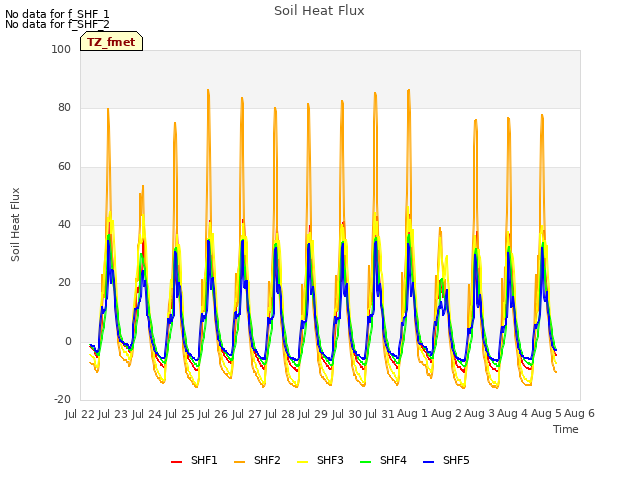Click the 'No data for f_SHF_1' message
This screenshot has height=480, width=640.
[x=57, y=14]
